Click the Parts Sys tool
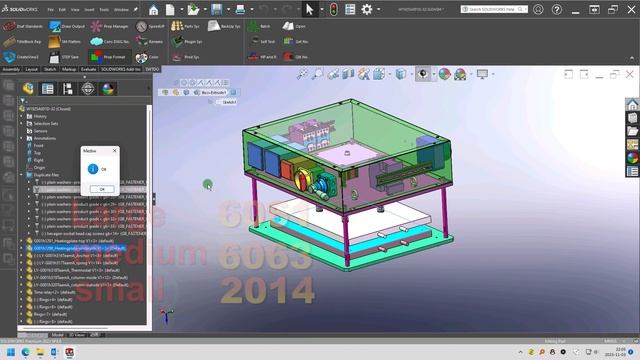 (x=186, y=26)
